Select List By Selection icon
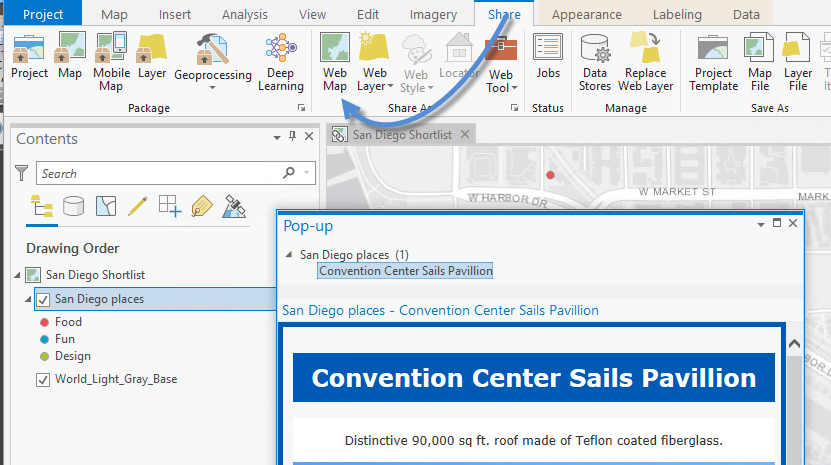831x465 pixels. [106, 206]
